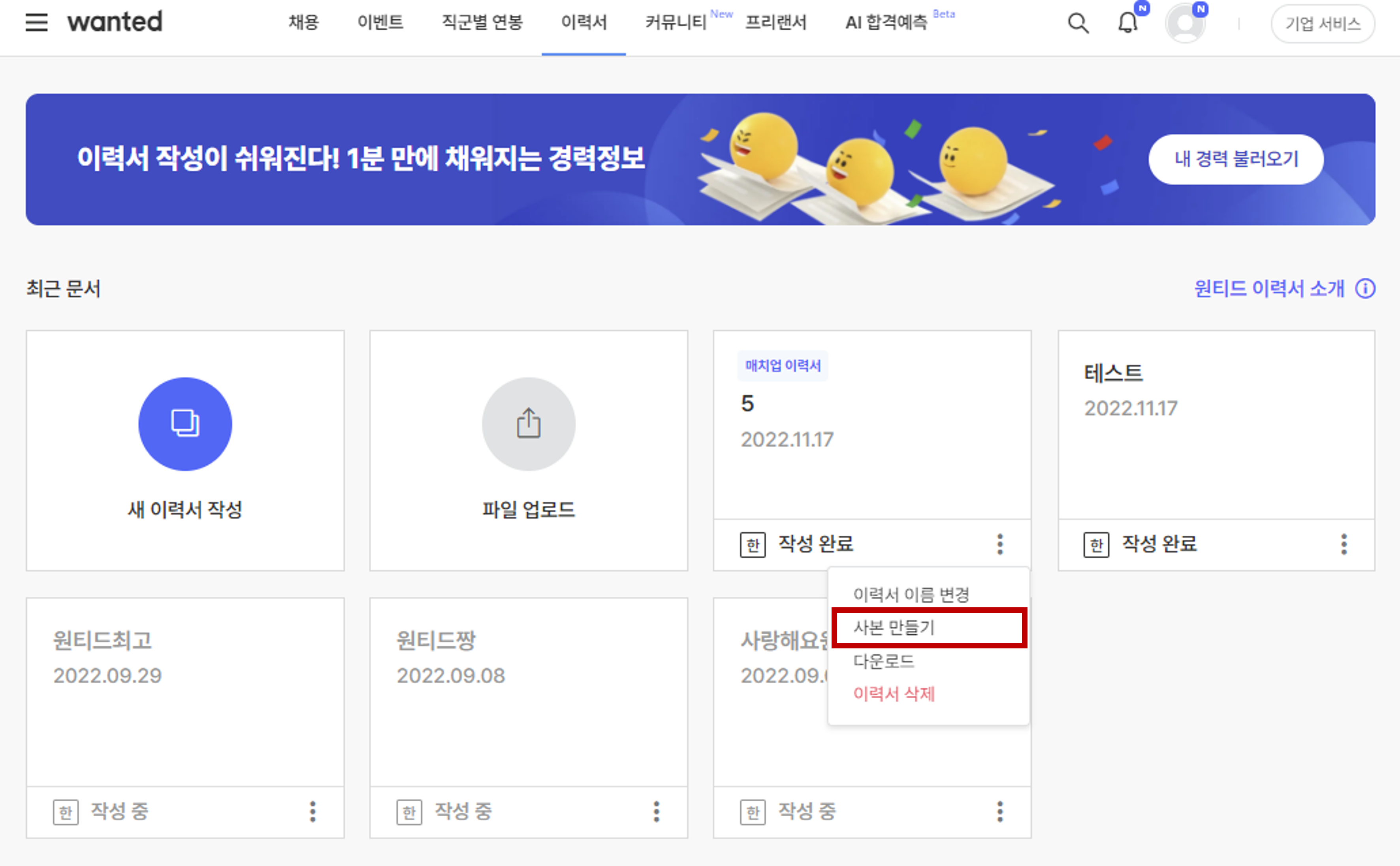This screenshot has width=1400, height=866.
Task: Open the three-dot menu on resume 5
Action: pyautogui.click(x=1000, y=544)
